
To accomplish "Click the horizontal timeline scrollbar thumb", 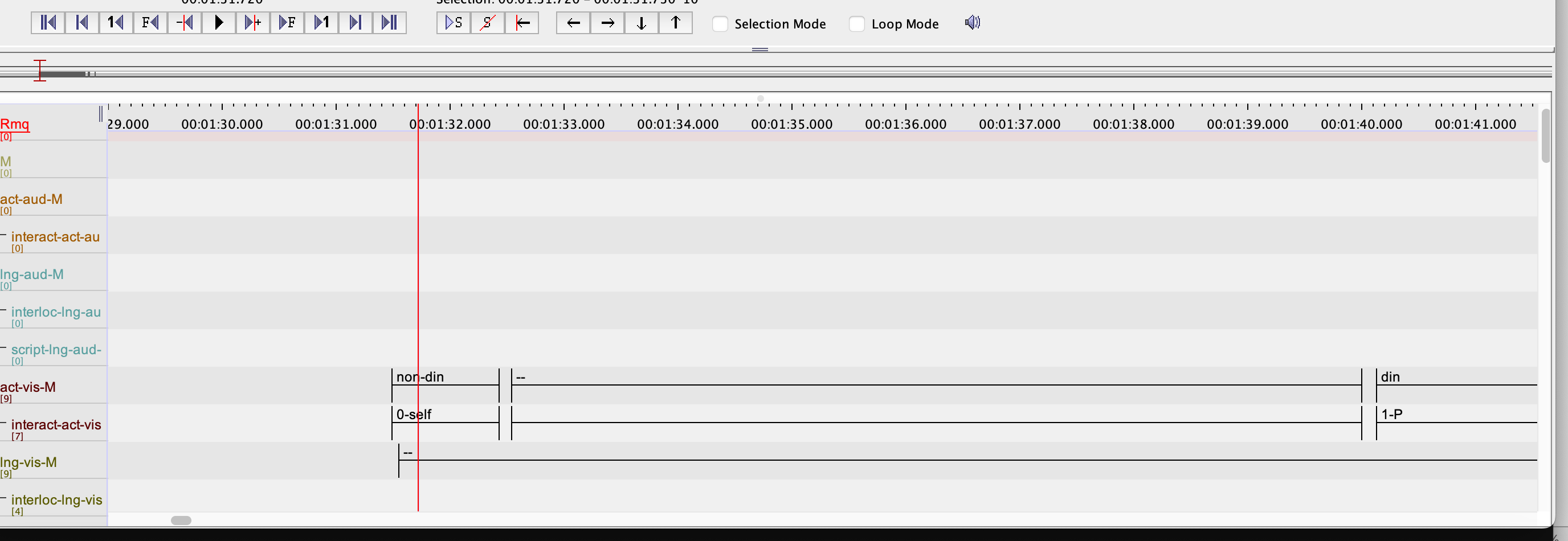I will [x=181, y=520].
